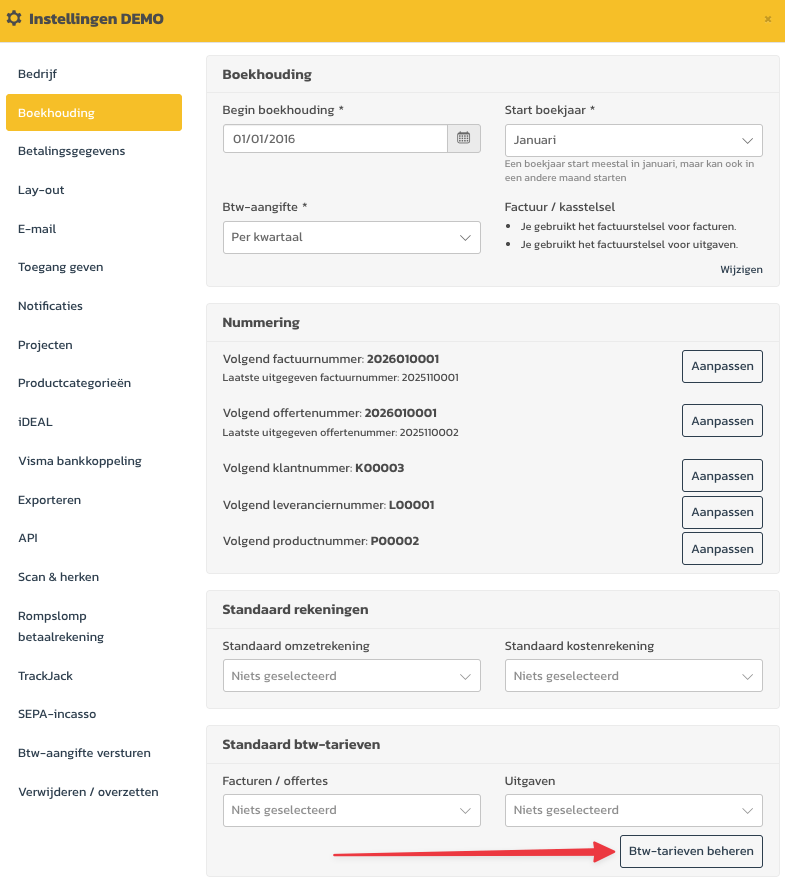The width and height of the screenshot is (785, 880).
Task: Open the Standaard kostenrekening dropdown
Action: tap(633, 676)
